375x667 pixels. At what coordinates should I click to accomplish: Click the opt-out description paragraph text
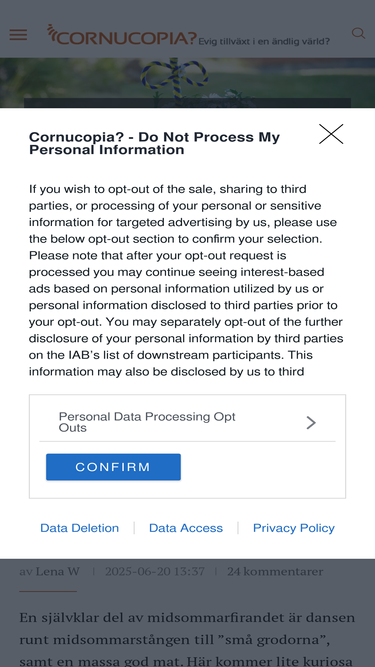pos(186,280)
